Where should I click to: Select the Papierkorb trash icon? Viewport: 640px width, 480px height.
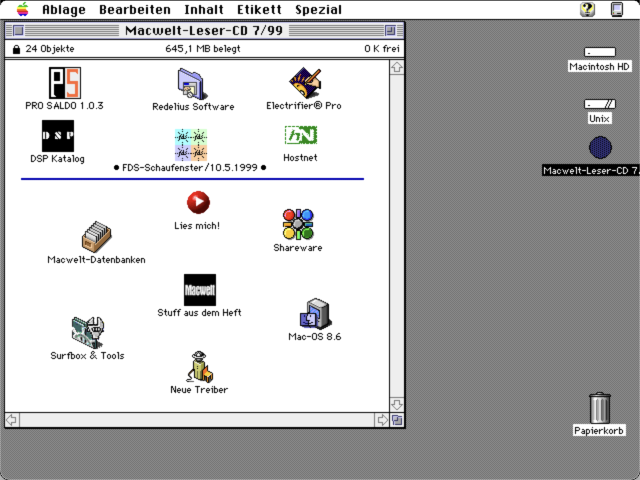[x=600, y=408]
